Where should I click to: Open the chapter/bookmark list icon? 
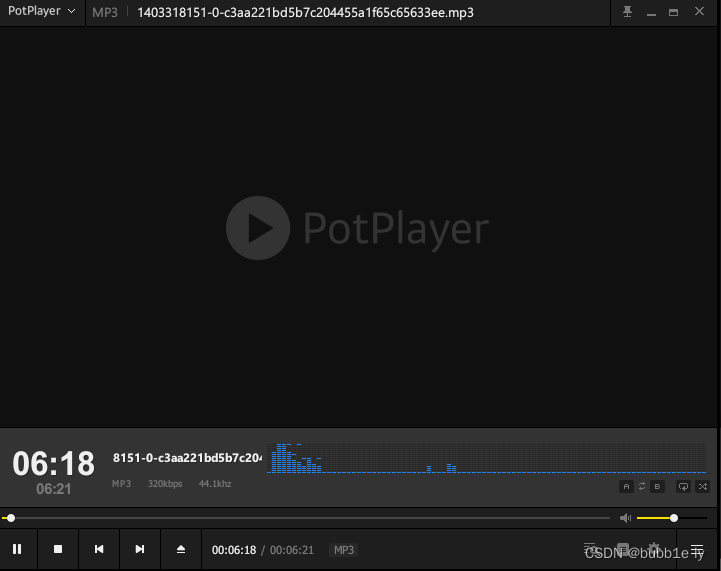(623, 548)
